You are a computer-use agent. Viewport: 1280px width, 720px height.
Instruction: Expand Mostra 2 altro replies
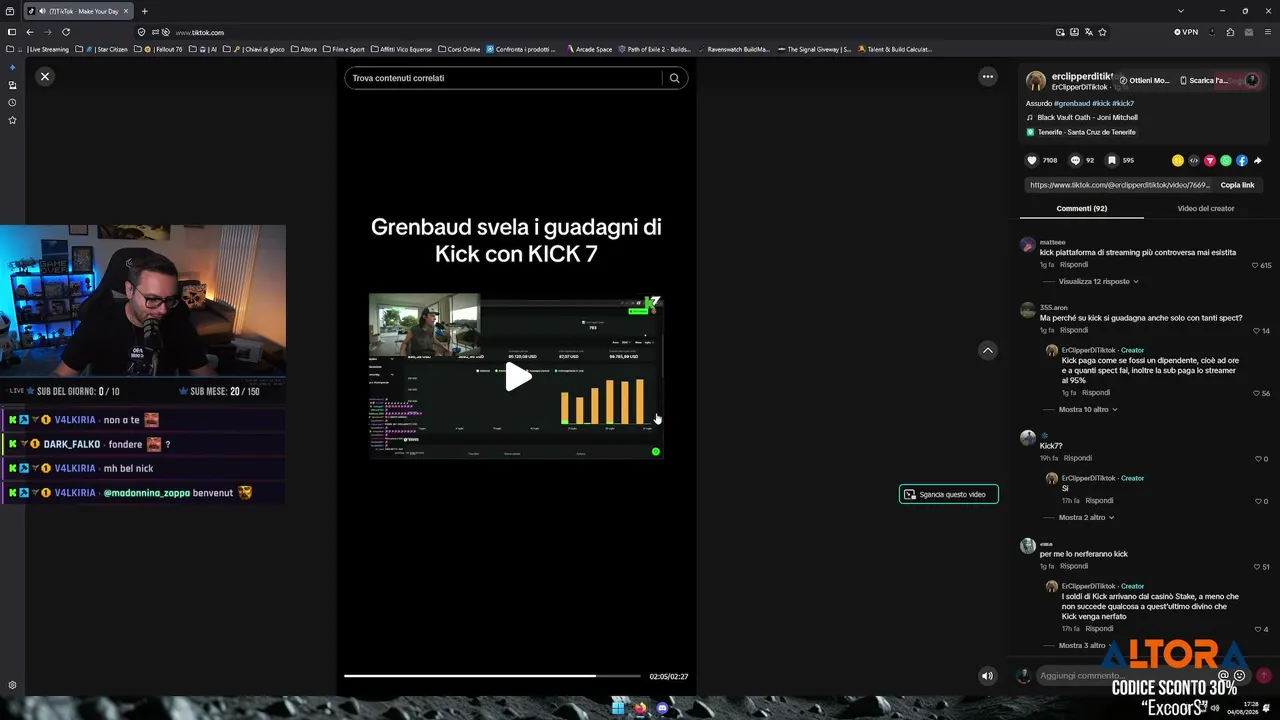point(1086,518)
